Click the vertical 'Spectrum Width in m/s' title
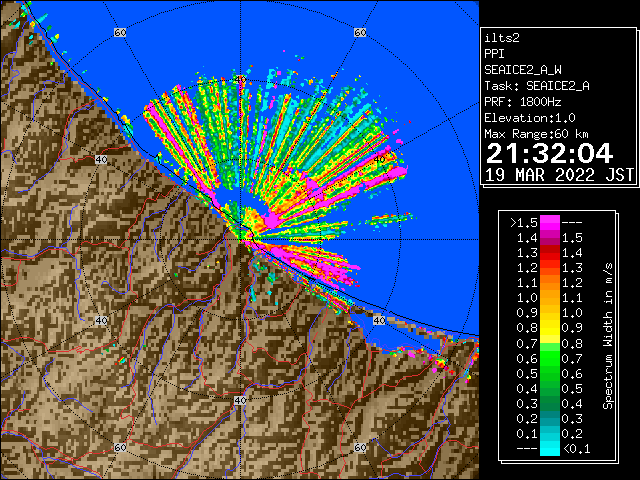The width and height of the screenshot is (640, 480). pos(608,336)
